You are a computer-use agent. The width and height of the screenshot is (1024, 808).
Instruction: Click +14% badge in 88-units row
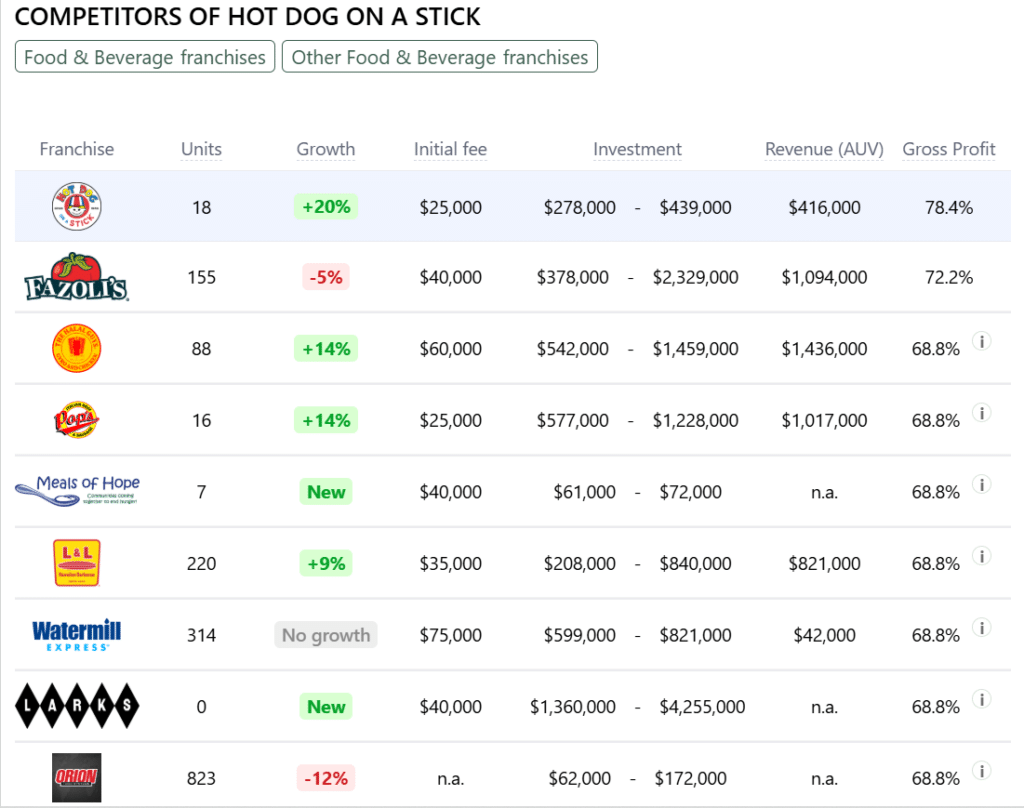tap(326, 349)
